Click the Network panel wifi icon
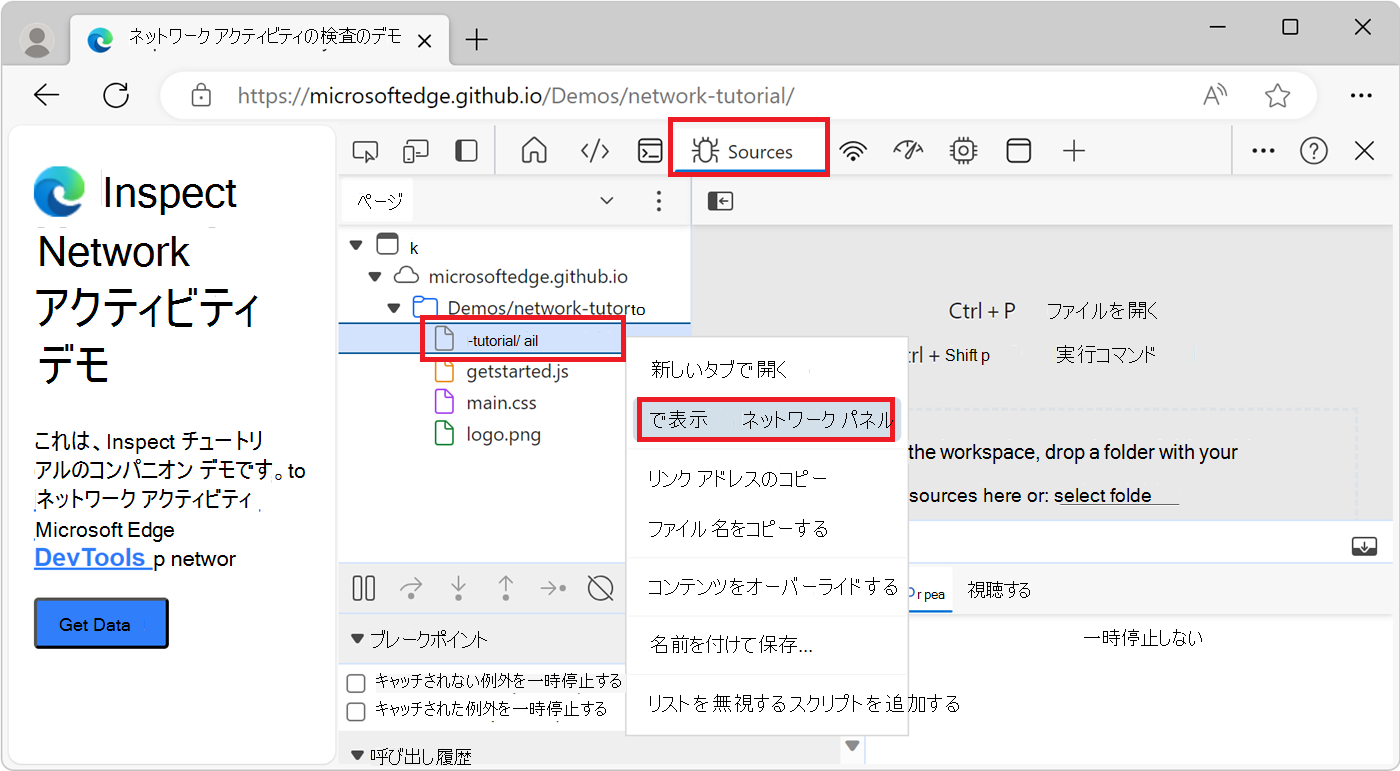This screenshot has width=1400, height=771. 852,150
